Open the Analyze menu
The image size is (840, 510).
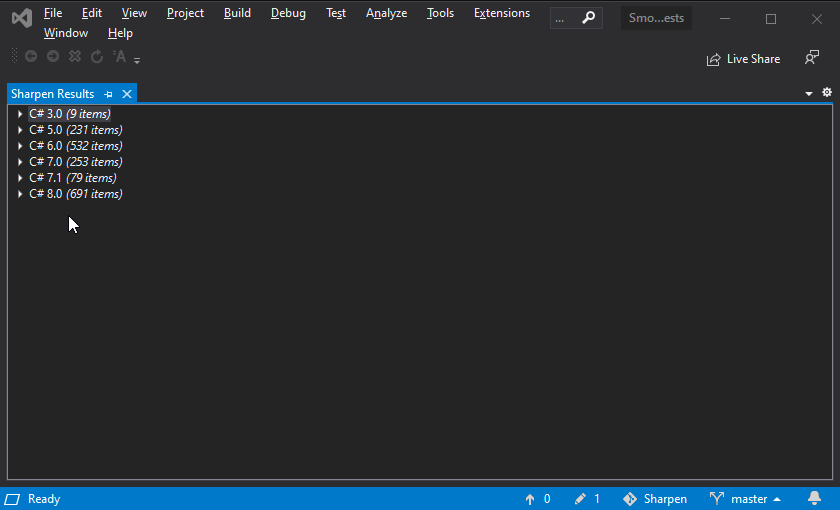point(386,13)
